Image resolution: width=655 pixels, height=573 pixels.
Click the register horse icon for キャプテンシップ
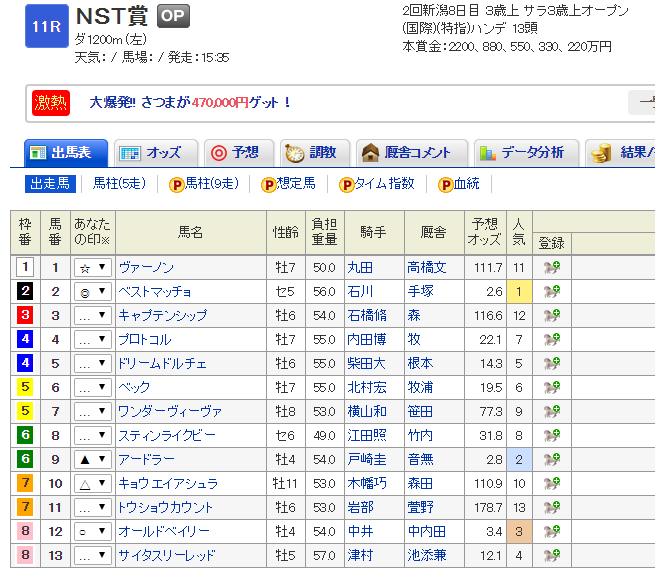coord(552,315)
